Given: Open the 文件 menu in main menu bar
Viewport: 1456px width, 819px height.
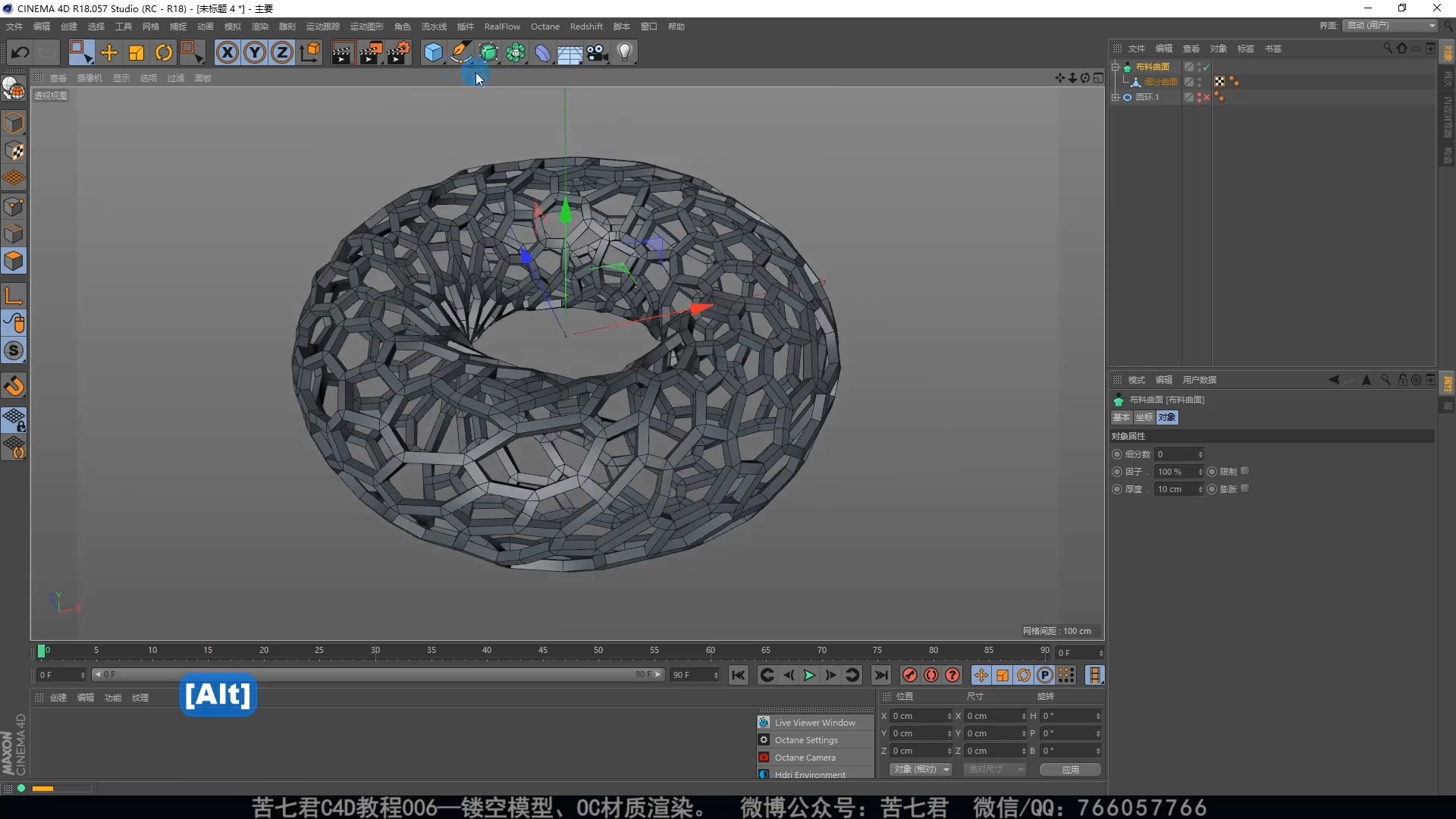Looking at the screenshot, I should (14, 27).
